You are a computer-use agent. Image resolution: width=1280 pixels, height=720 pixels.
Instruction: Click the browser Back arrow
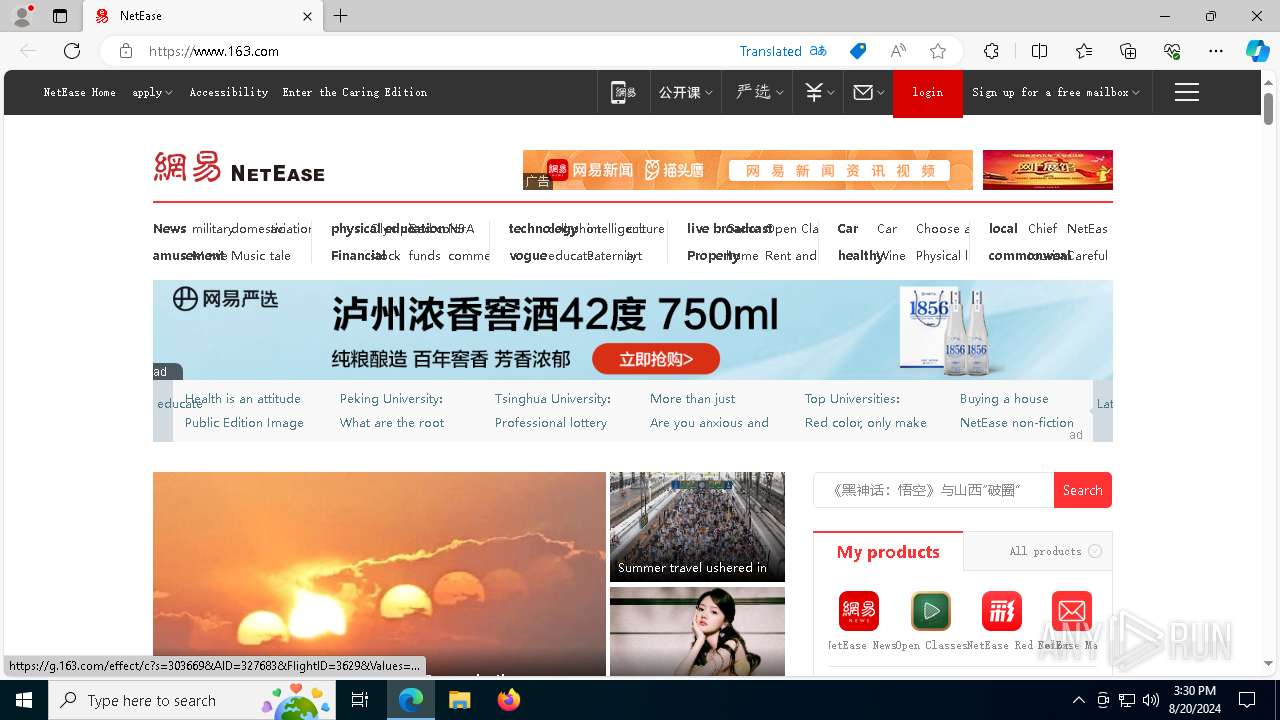click(x=28, y=51)
